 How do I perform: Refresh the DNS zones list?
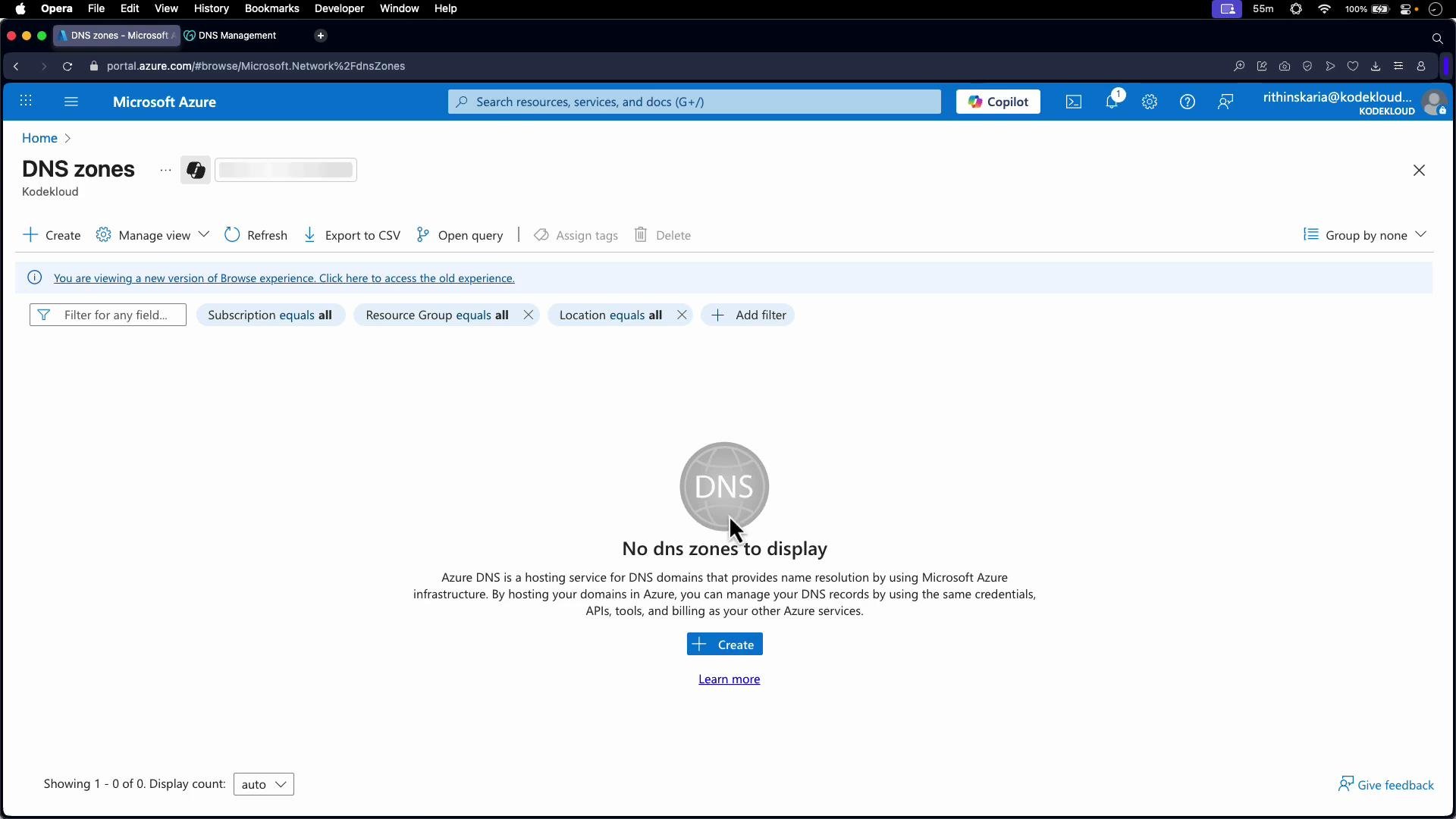click(x=256, y=235)
